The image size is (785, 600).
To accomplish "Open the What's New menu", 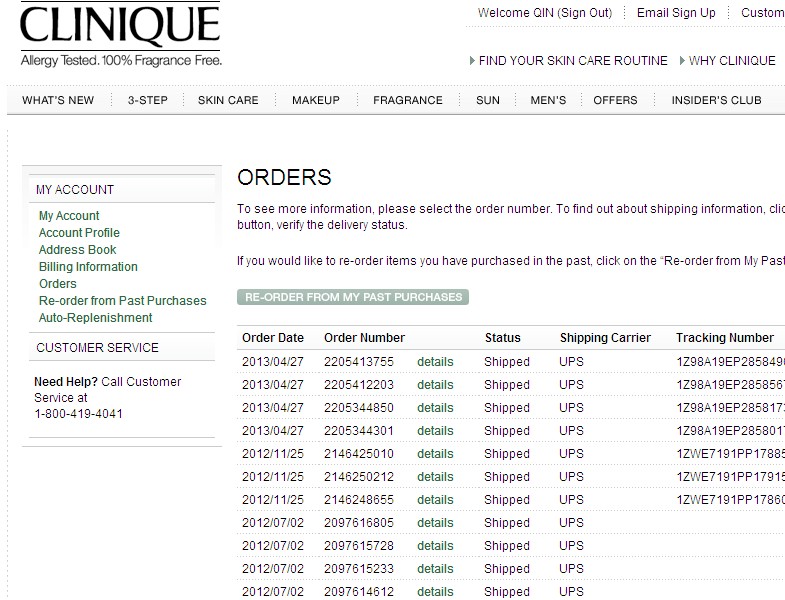I will pos(58,100).
